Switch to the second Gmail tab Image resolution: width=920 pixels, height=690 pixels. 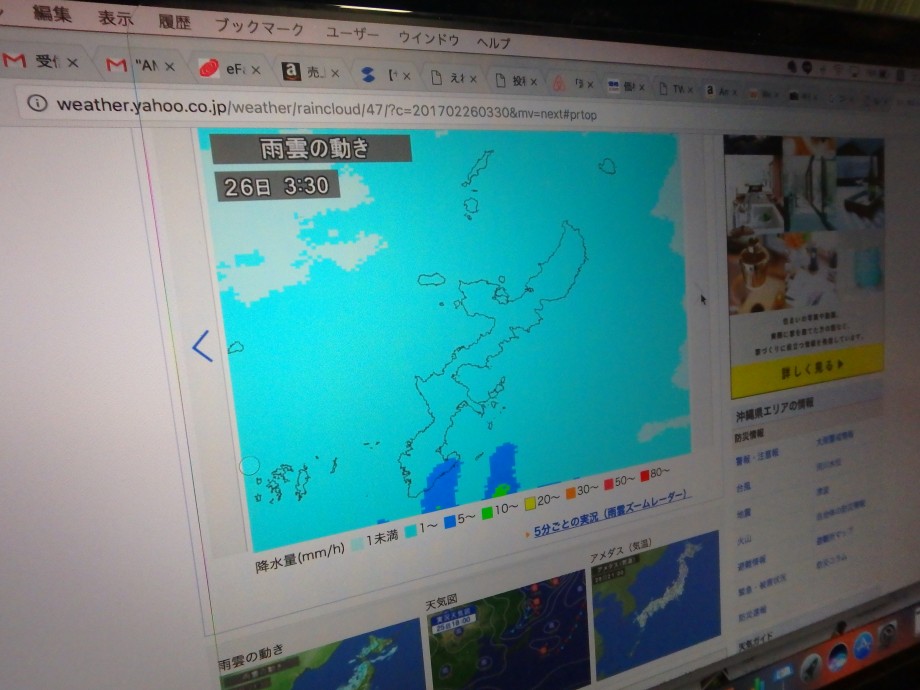(x=141, y=65)
